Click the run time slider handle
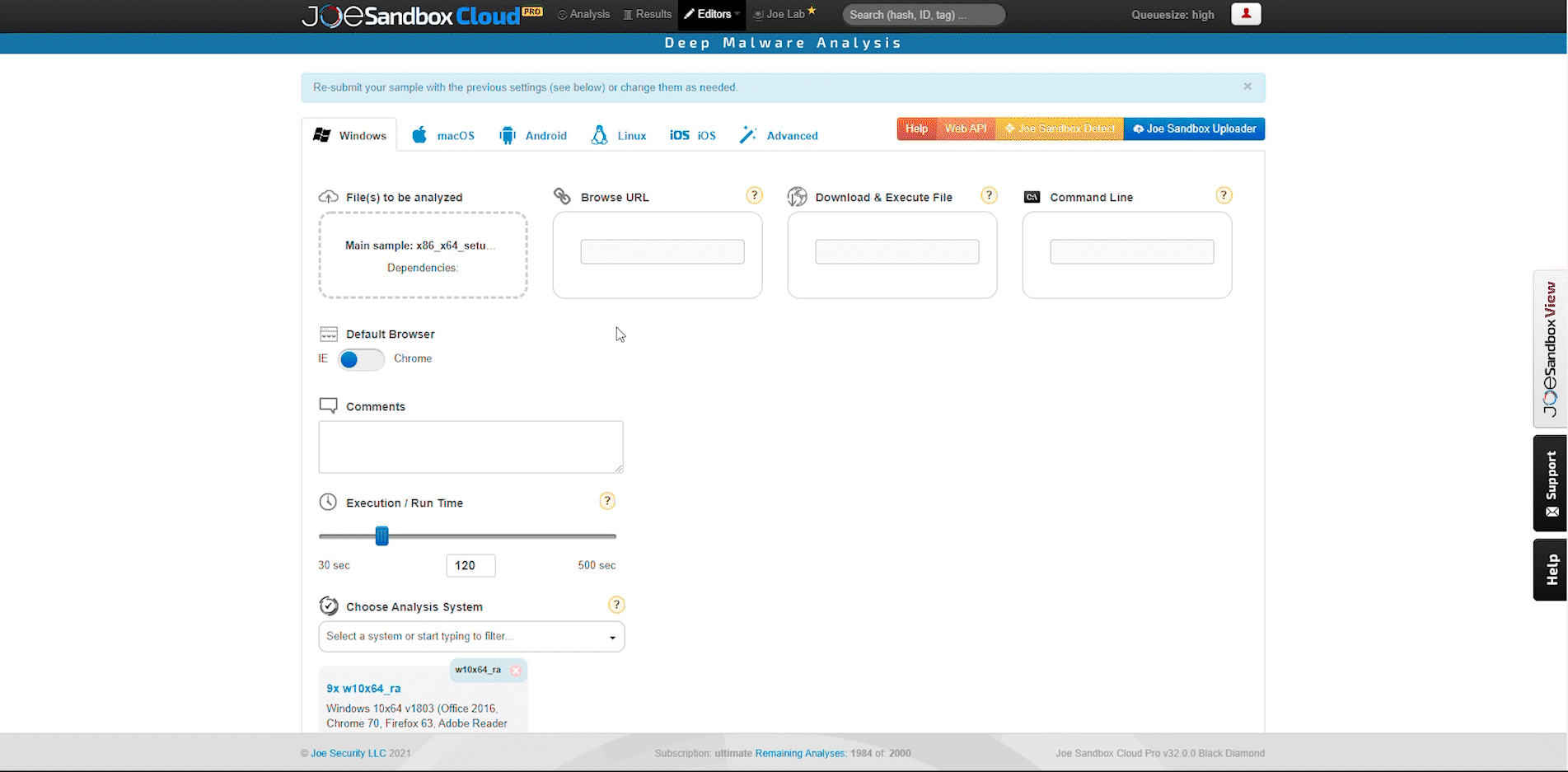Screen dimensions: 1568x772 (x=381, y=536)
